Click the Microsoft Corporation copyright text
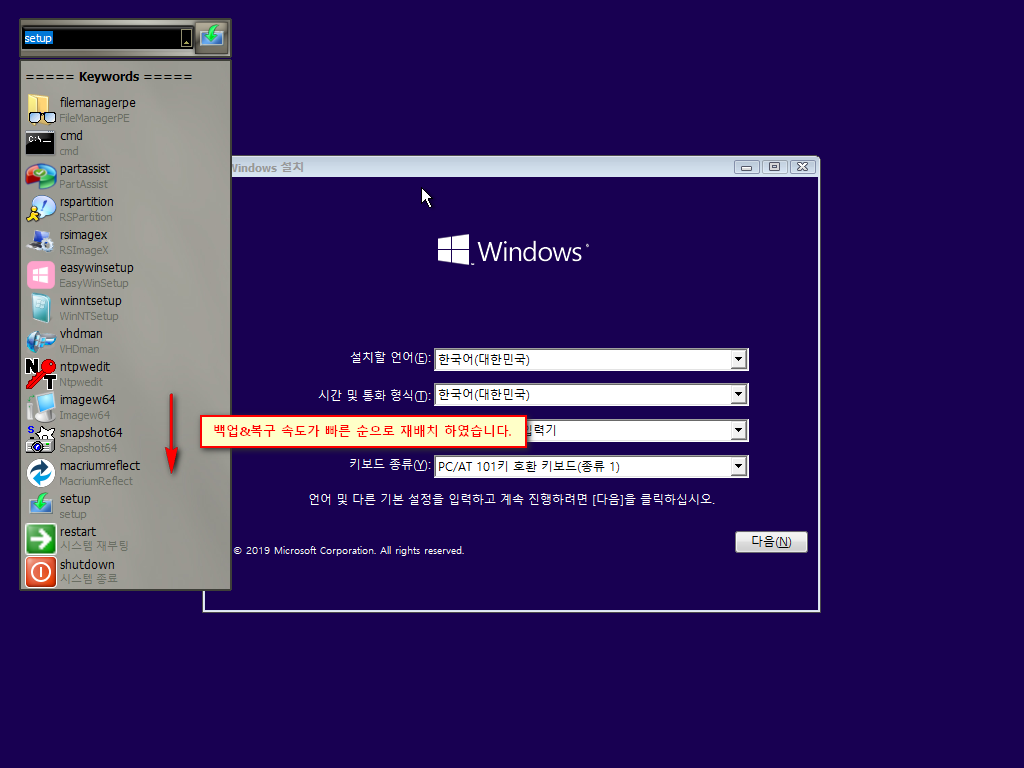The height and width of the screenshot is (768, 1024). (x=349, y=551)
